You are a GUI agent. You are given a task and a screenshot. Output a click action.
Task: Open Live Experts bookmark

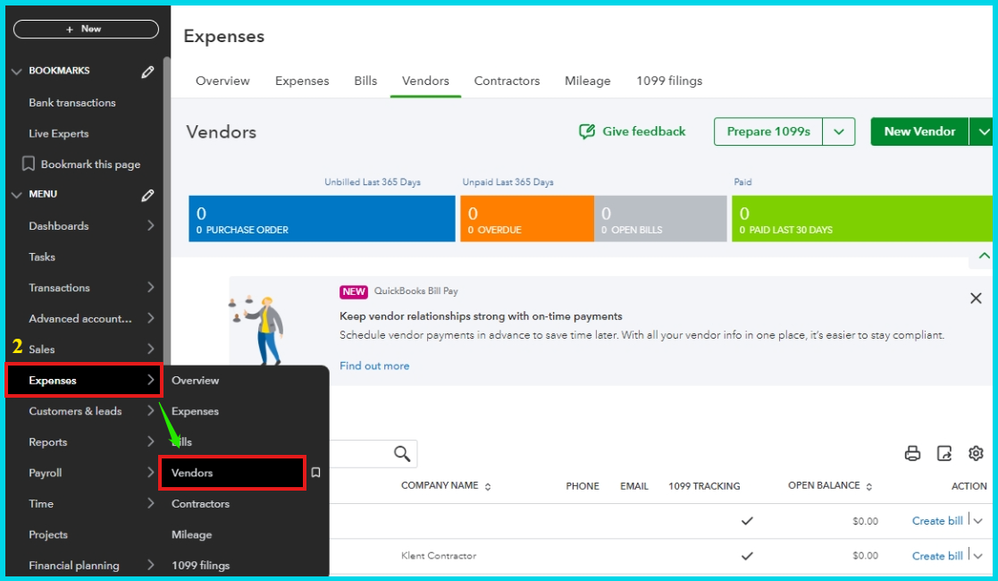59,134
